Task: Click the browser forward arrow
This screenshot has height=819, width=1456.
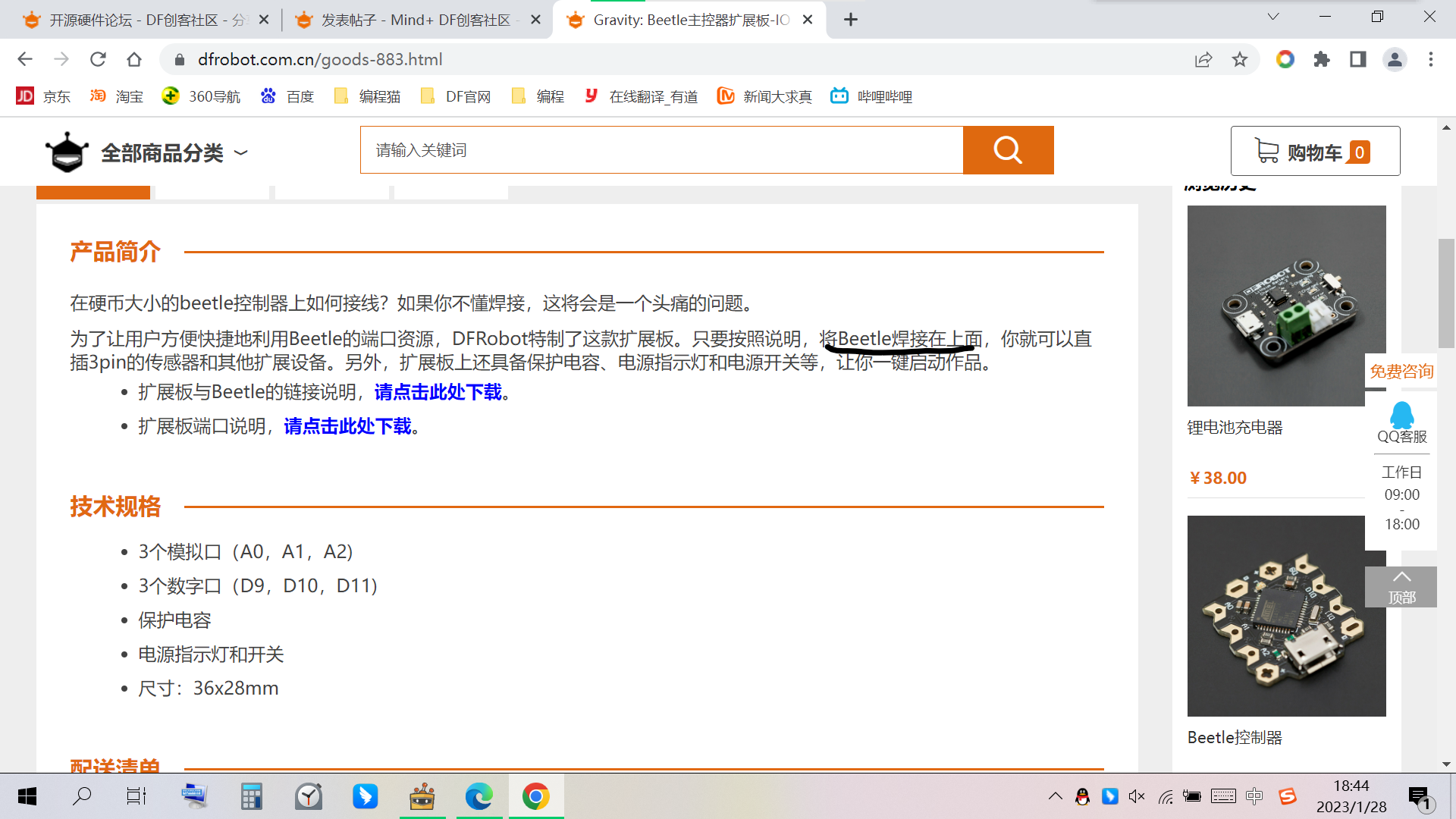Action: [x=61, y=59]
